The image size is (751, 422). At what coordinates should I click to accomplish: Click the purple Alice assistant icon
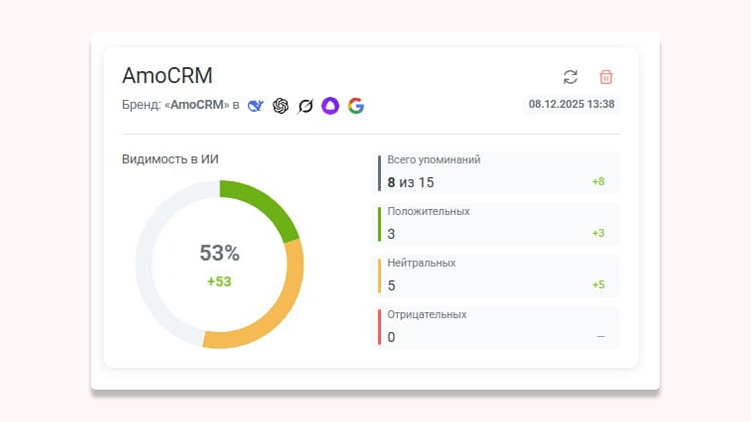pyautogui.click(x=330, y=105)
